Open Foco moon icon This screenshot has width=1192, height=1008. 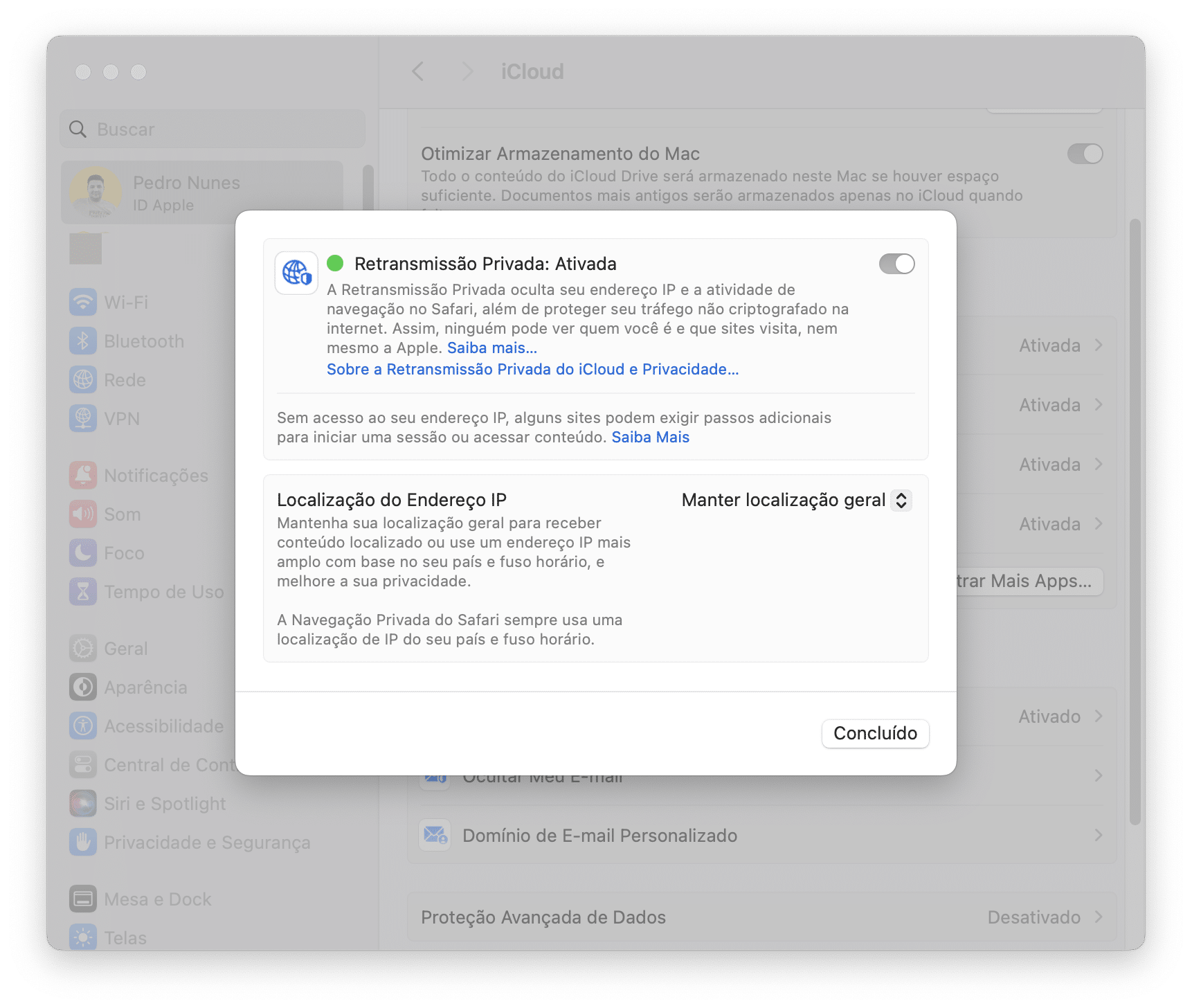click(x=83, y=552)
